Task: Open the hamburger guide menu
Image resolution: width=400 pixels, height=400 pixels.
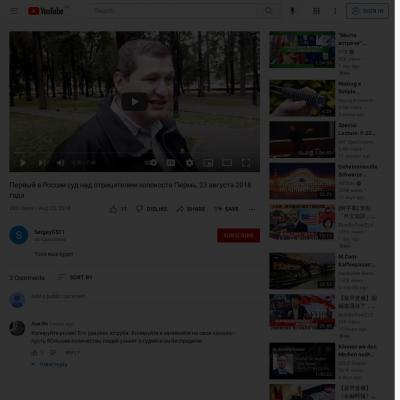Action: 14,11
